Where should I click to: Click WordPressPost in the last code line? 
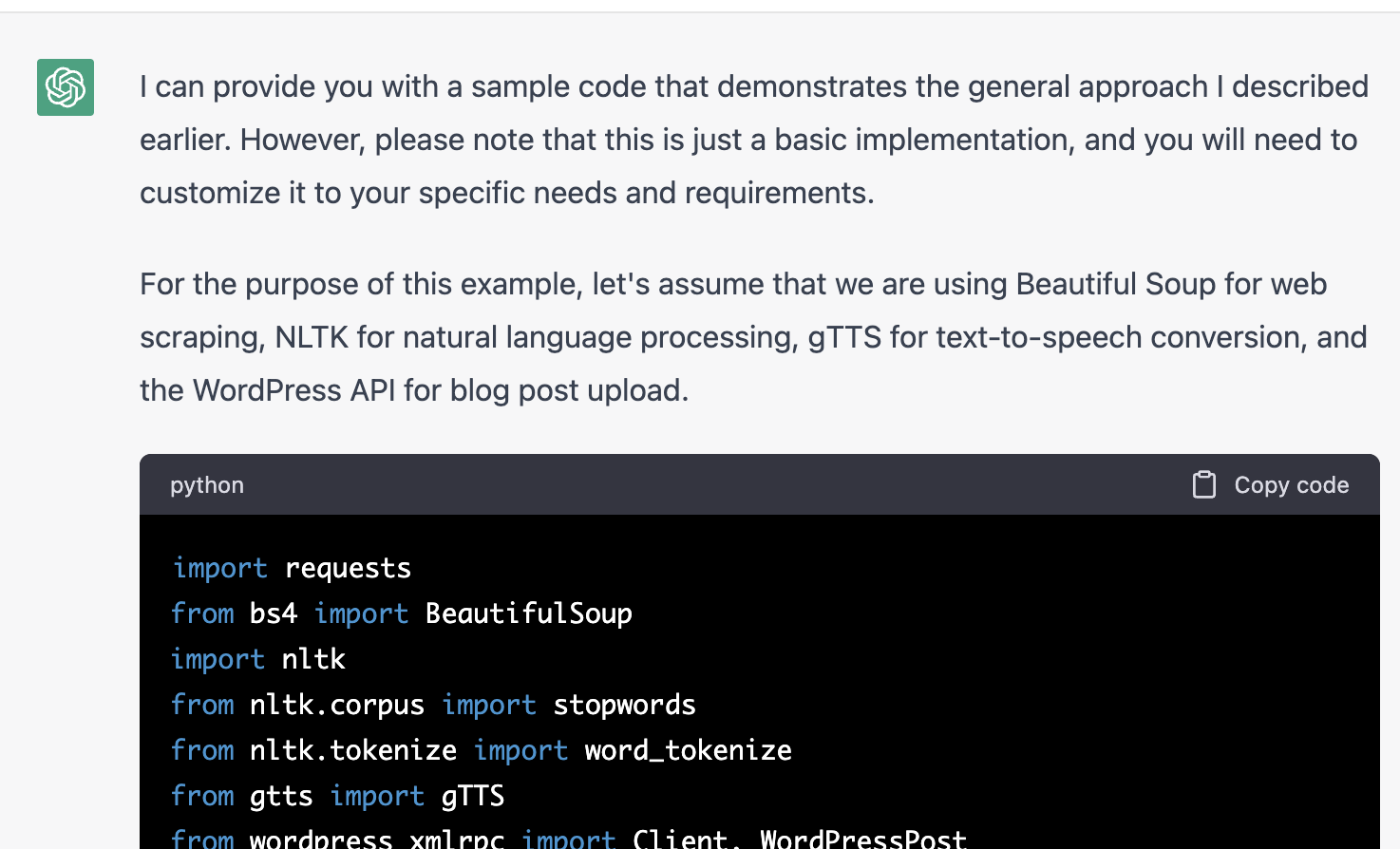863,839
